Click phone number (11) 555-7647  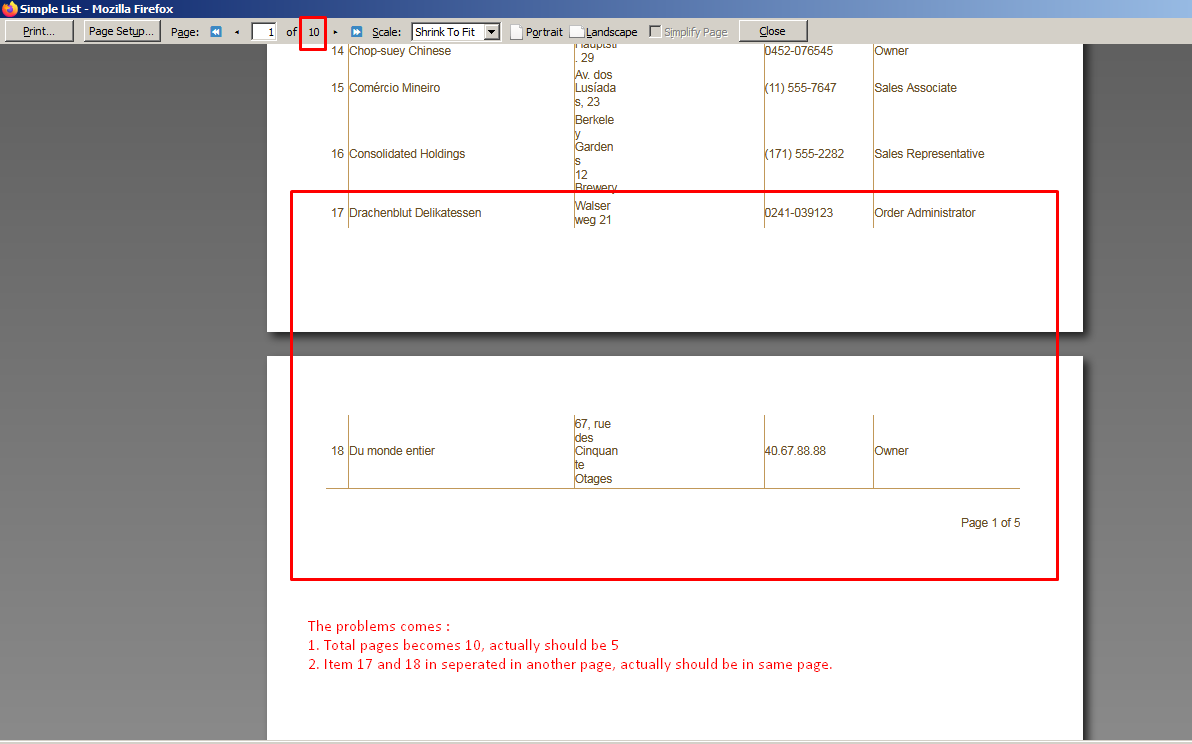point(800,88)
